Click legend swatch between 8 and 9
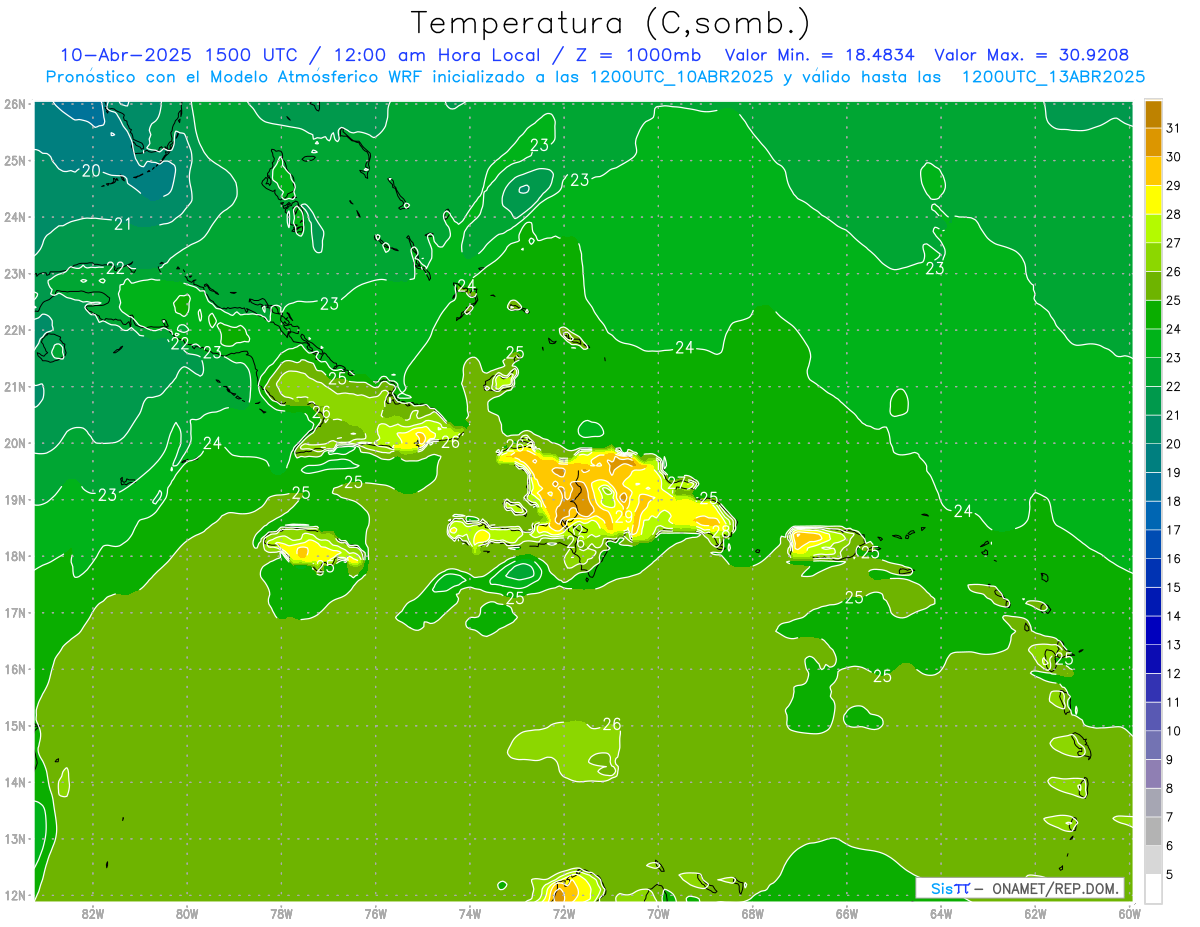This screenshot has width=1200, height=927. click(1154, 774)
